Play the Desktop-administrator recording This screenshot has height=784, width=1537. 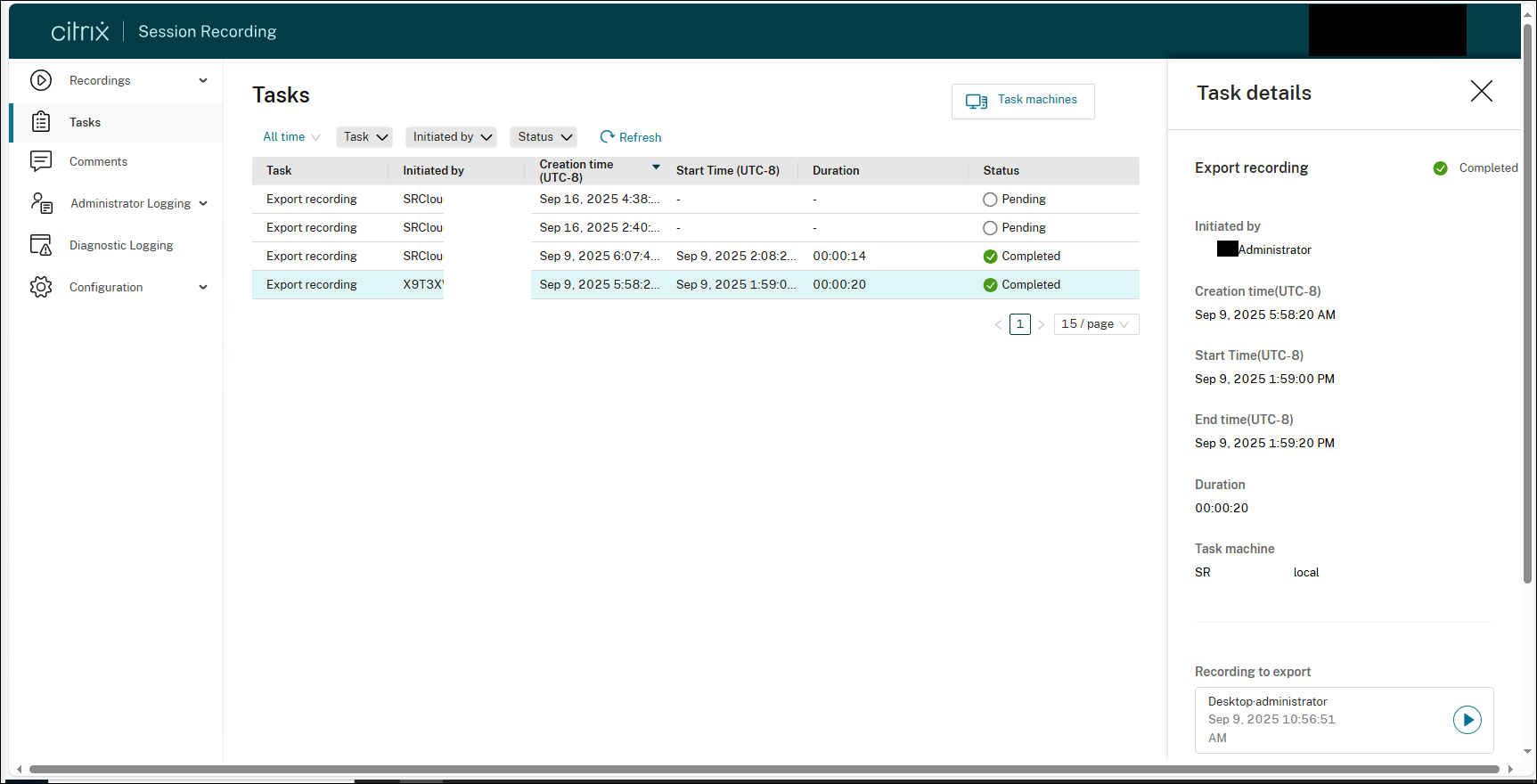tap(1467, 720)
